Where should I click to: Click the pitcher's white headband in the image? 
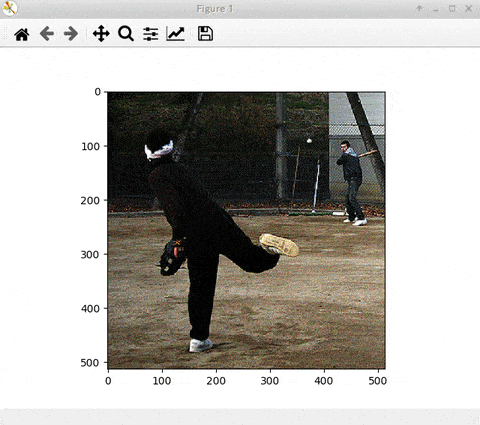[x=159, y=150]
